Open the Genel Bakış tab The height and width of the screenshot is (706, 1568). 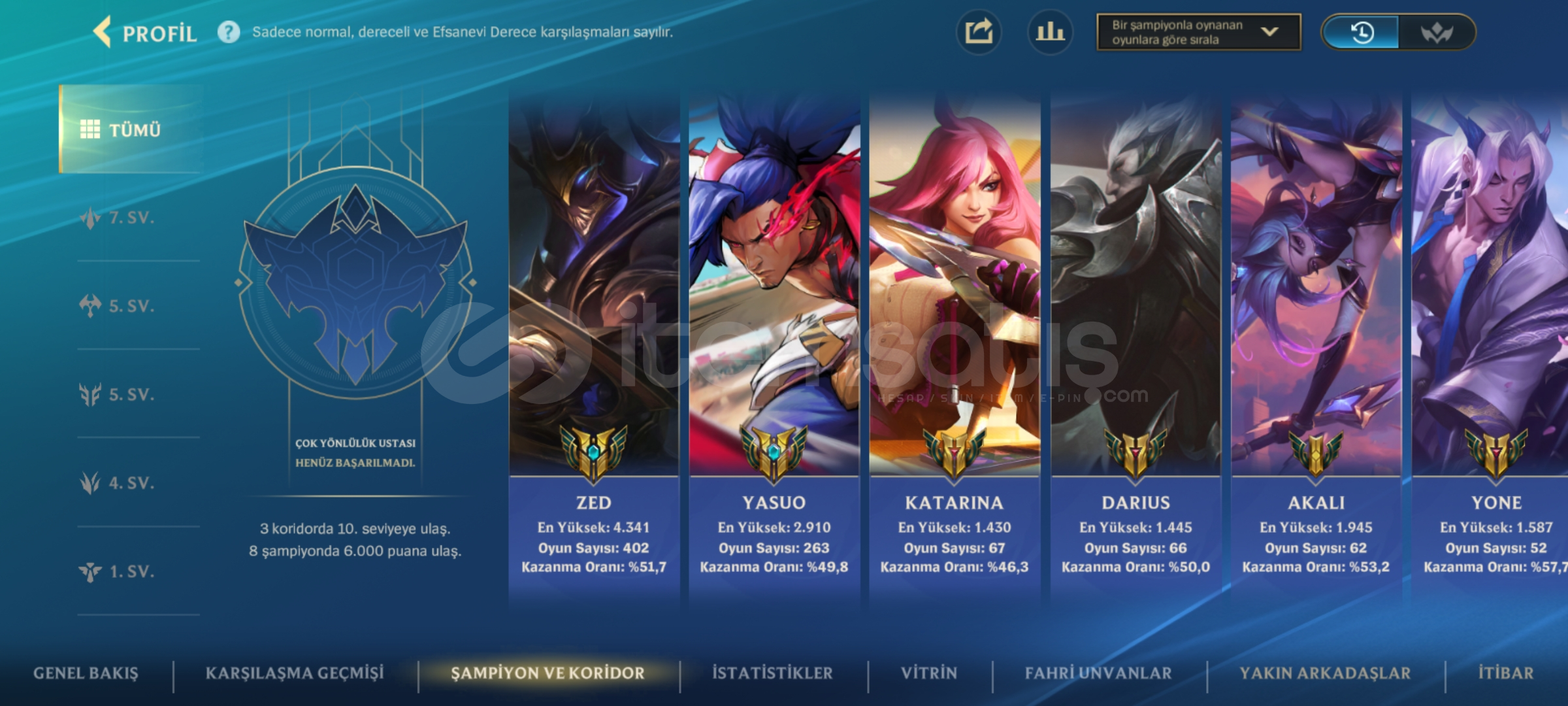(x=86, y=673)
